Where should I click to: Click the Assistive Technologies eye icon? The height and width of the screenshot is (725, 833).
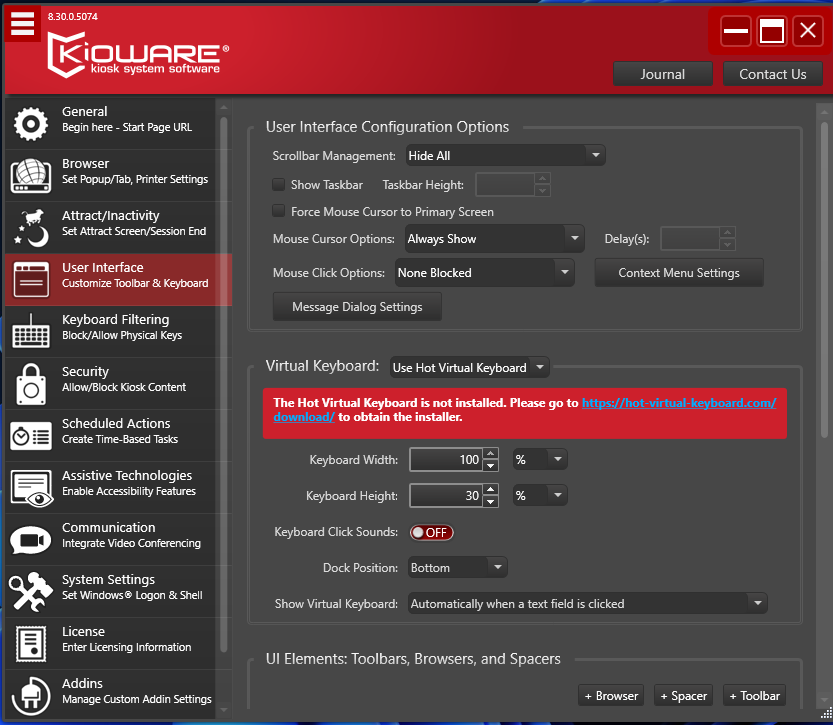pos(31,488)
